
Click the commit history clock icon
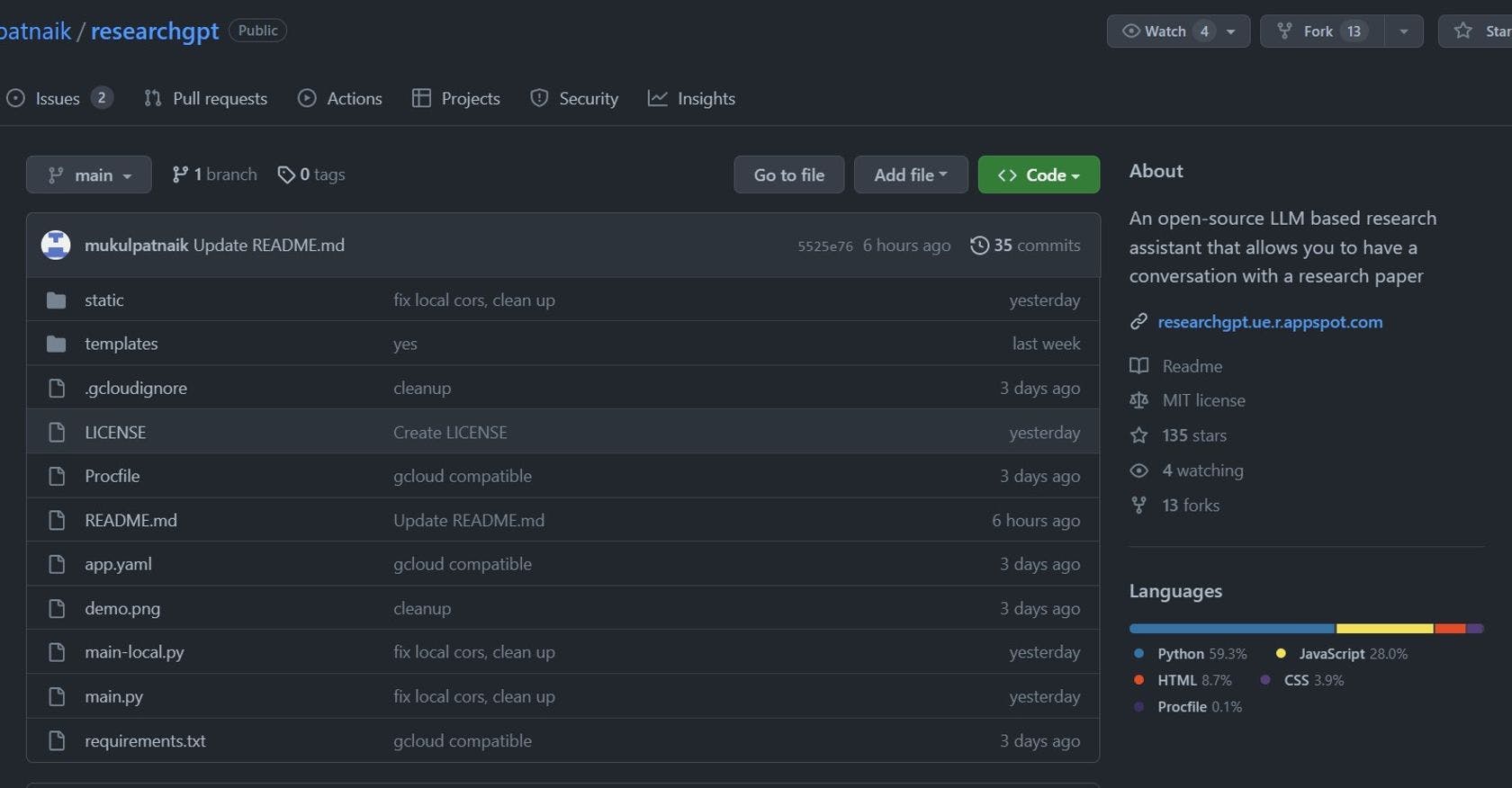coord(979,246)
